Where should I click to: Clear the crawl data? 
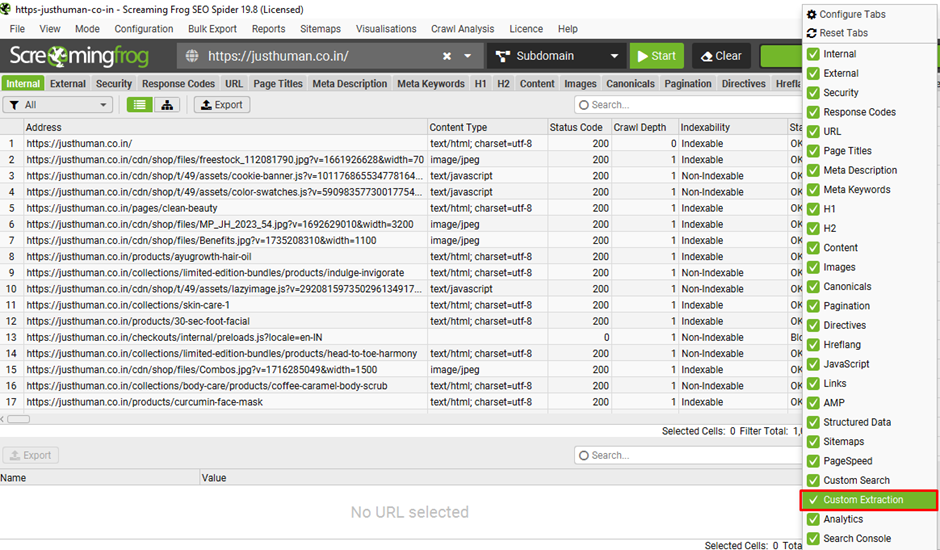pos(720,56)
